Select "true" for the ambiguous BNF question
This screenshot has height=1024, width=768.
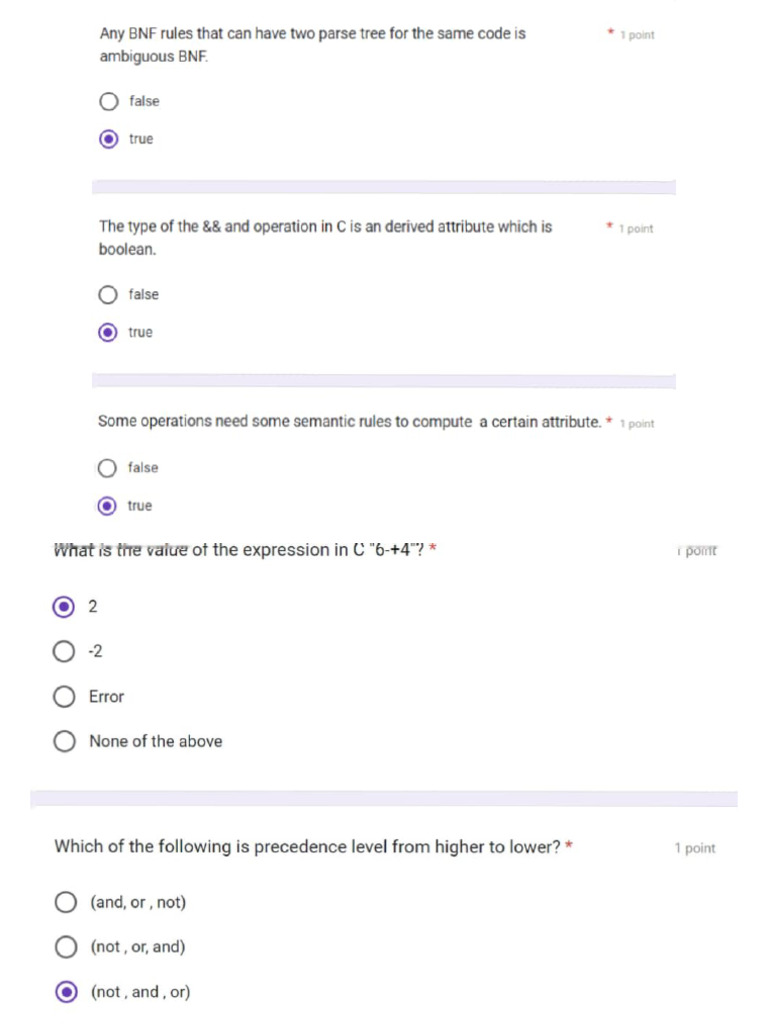[109, 139]
